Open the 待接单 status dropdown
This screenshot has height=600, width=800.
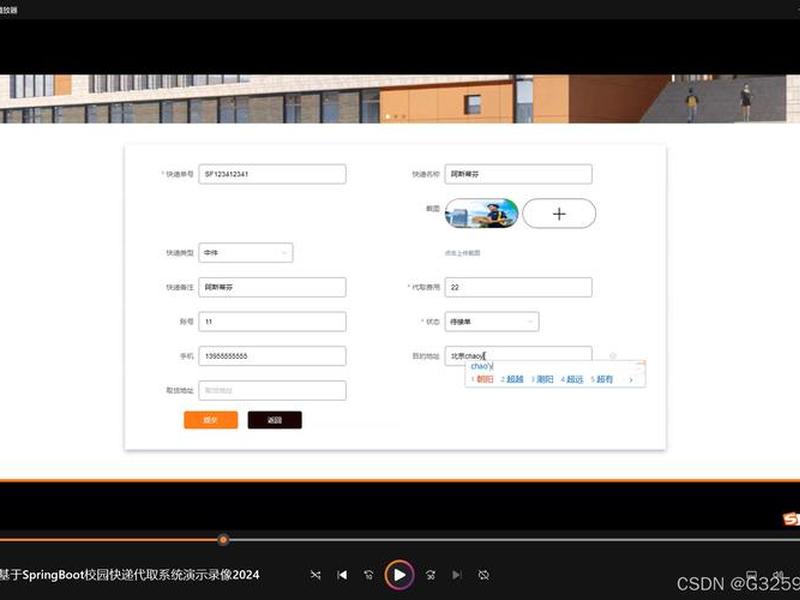491,321
